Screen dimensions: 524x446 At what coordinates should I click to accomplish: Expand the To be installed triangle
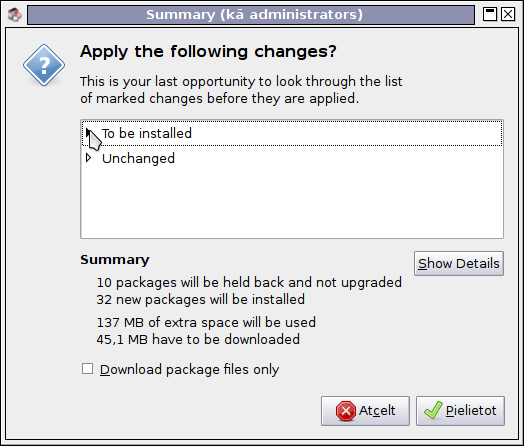(x=89, y=133)
